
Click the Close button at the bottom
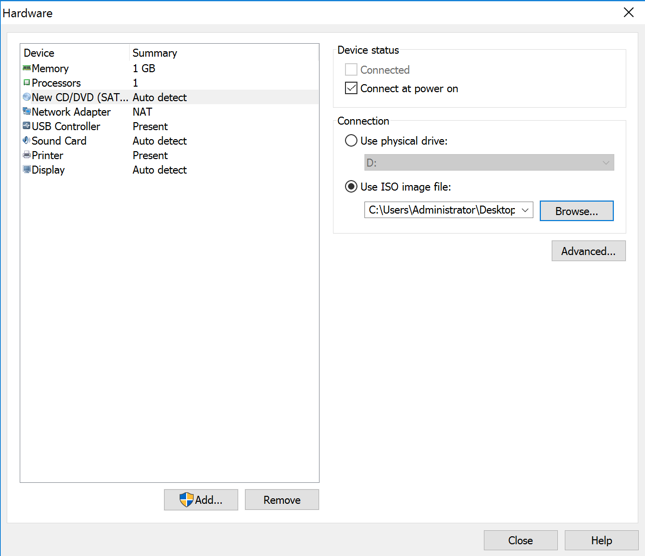coord(520,540)
